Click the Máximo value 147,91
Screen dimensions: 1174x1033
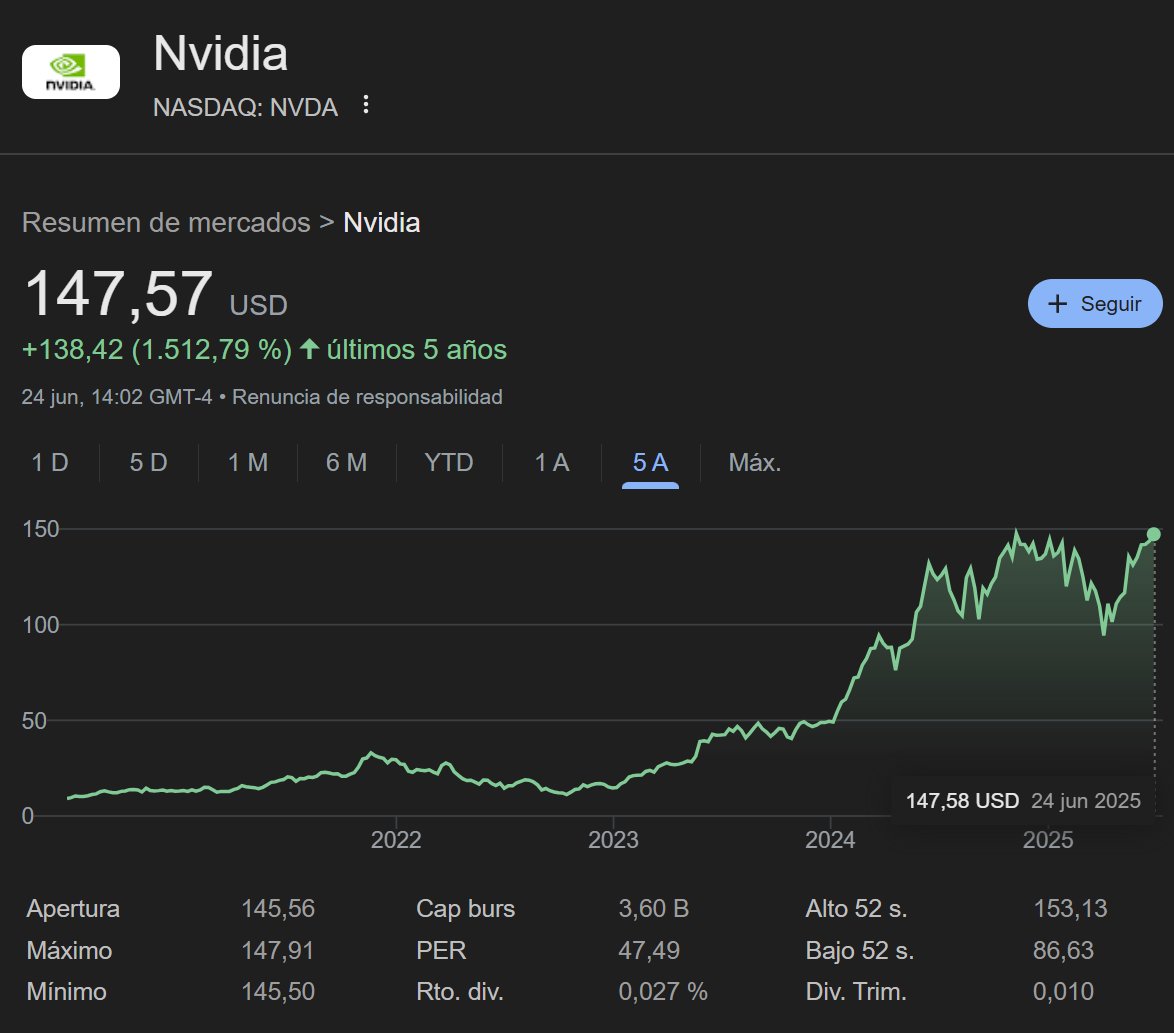tap(278, 950)
